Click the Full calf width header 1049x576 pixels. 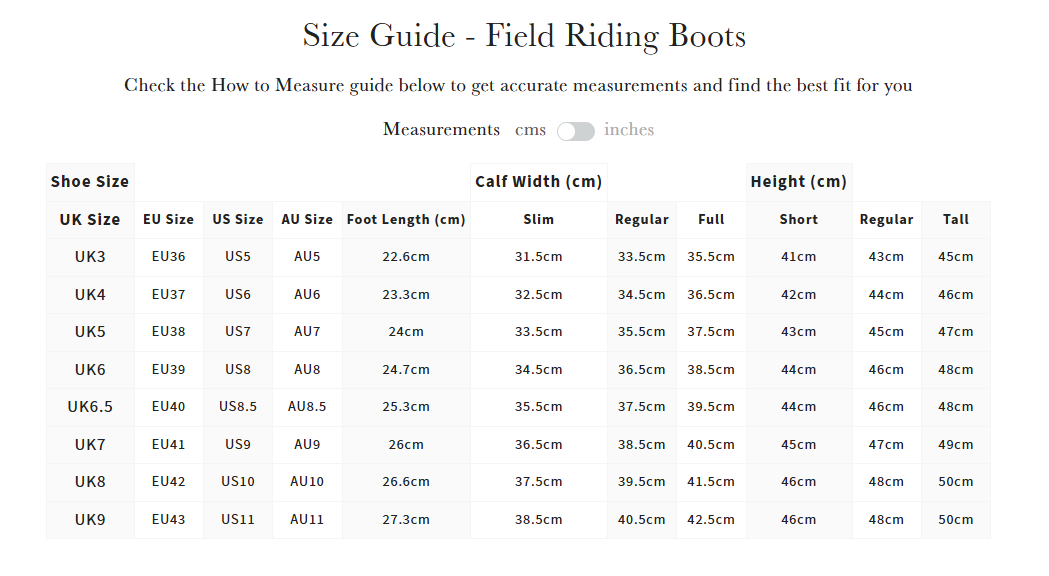711,219
